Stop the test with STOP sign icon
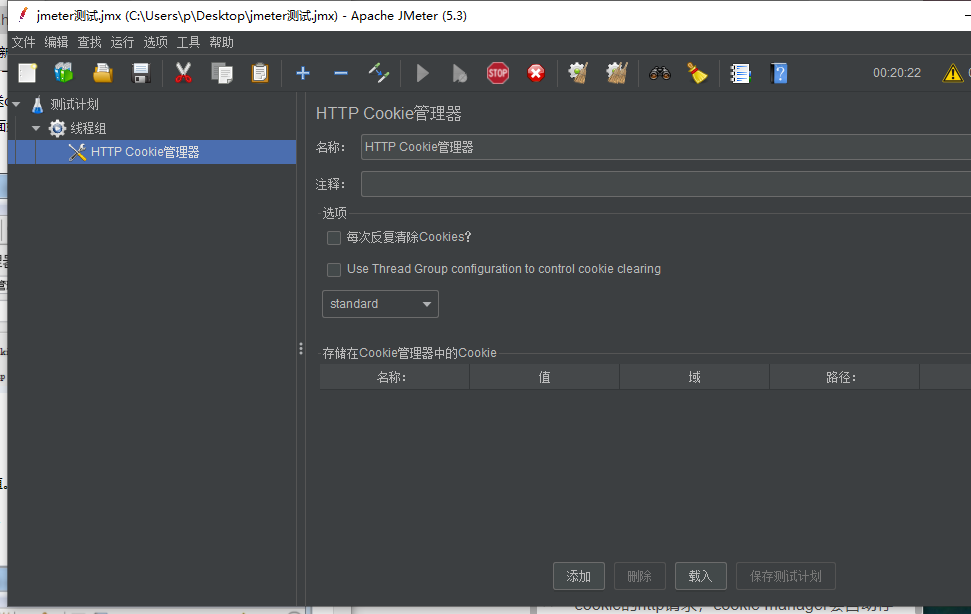This screenshot has height=614, width=971. 498,73
